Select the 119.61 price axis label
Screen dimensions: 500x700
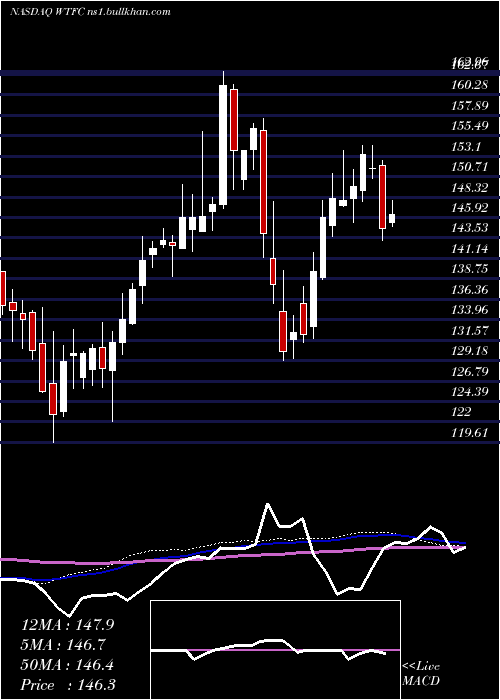pos(470,433)
